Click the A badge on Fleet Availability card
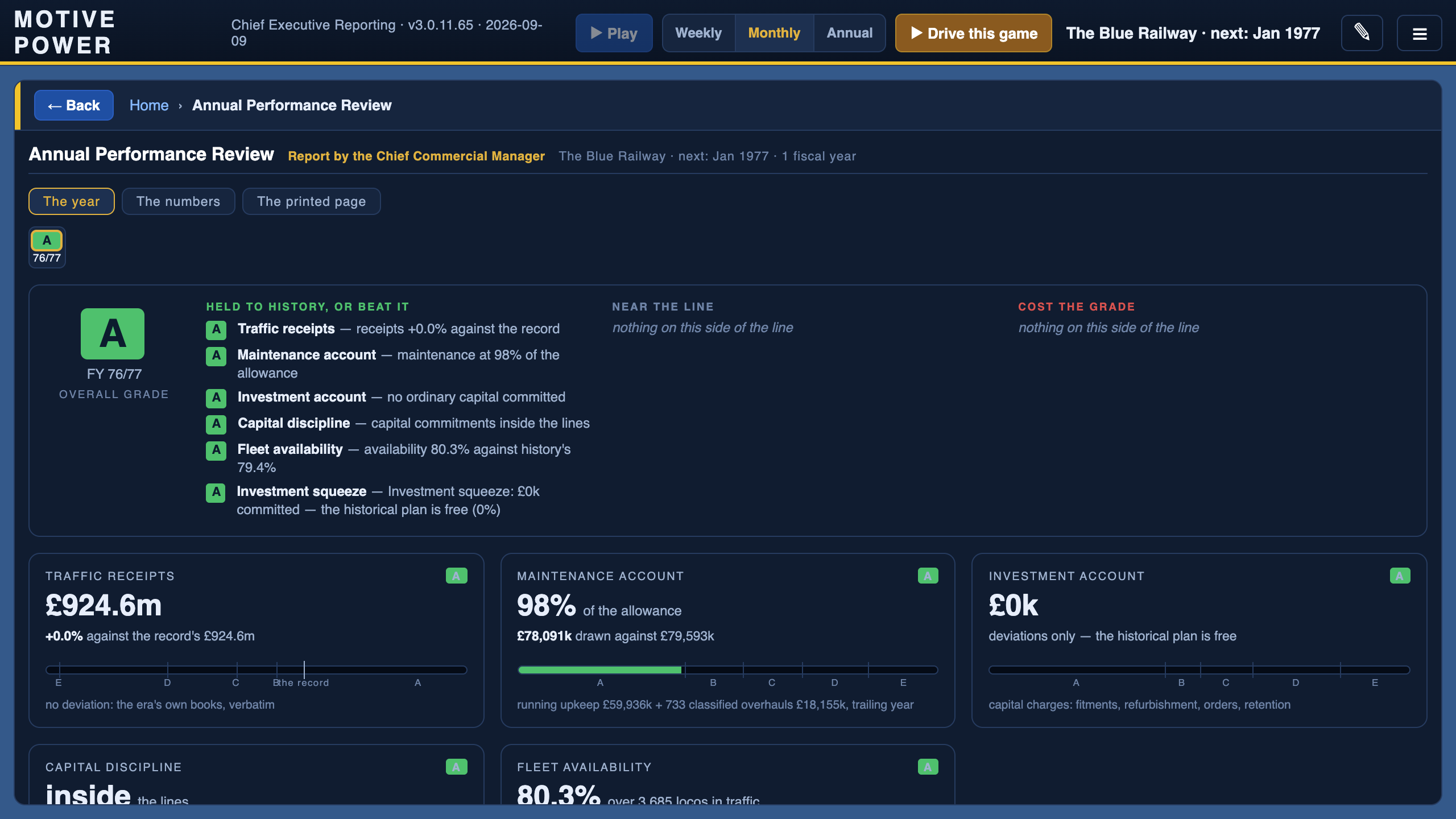 928,767
